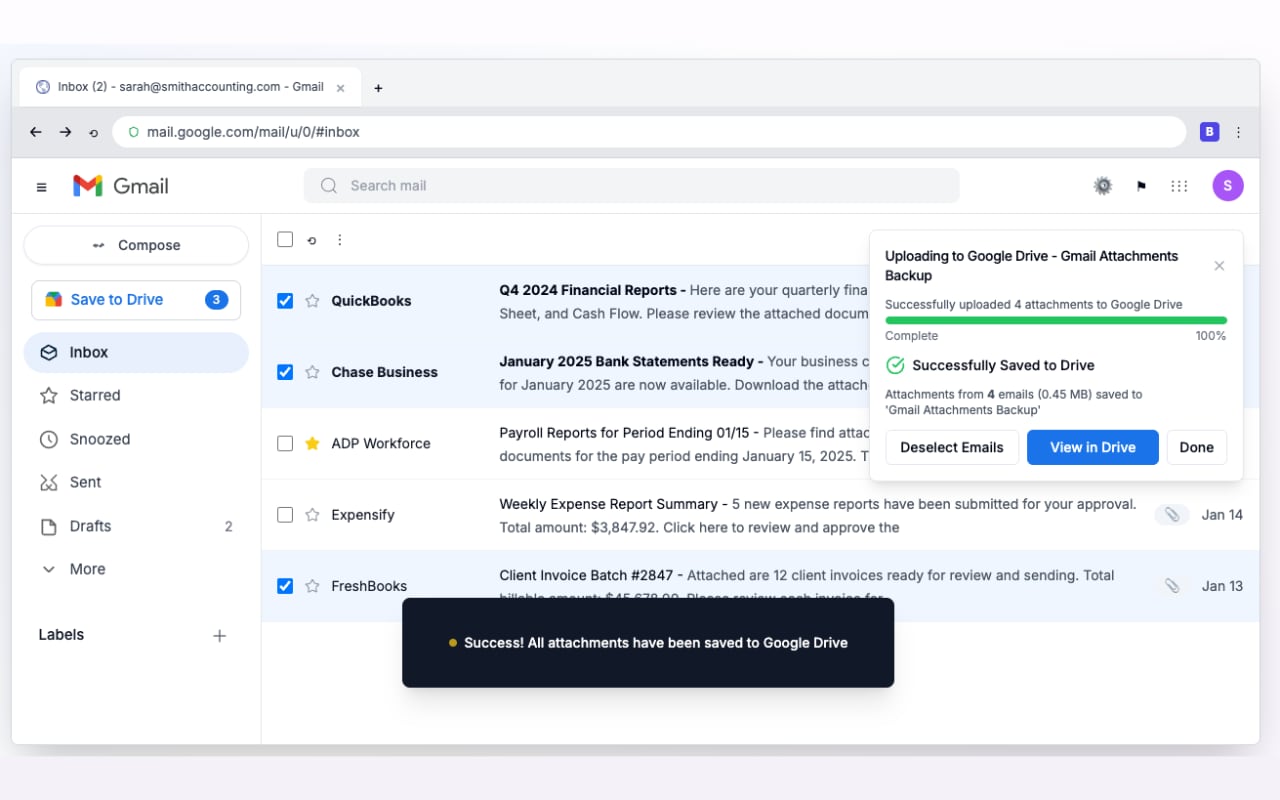Viewport: 1280px width, 800px height.
Task: Click the green upload progress bar
Action: [x=1055, y=319]
